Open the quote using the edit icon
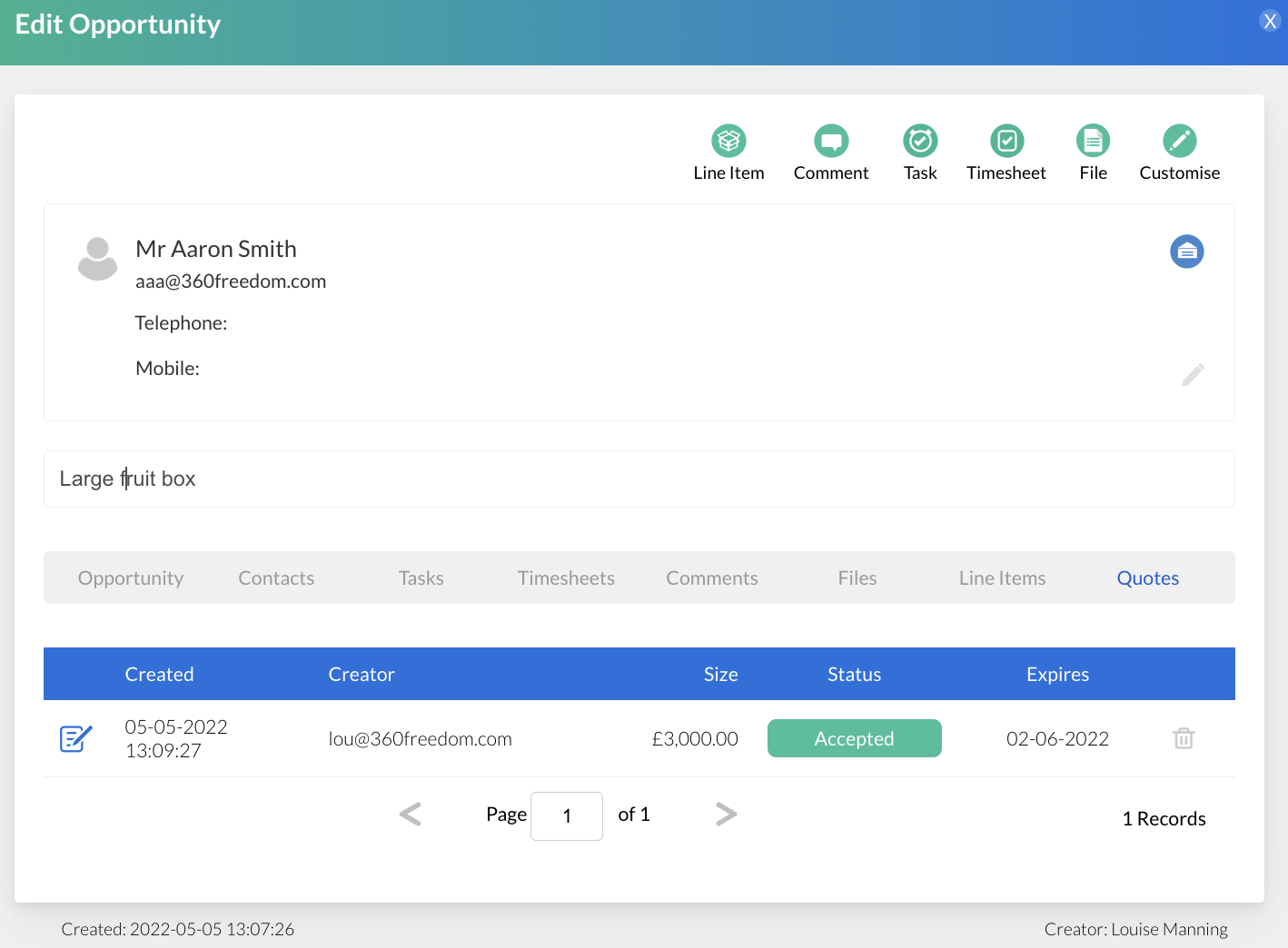The image size is (1288, 948). 75,739
